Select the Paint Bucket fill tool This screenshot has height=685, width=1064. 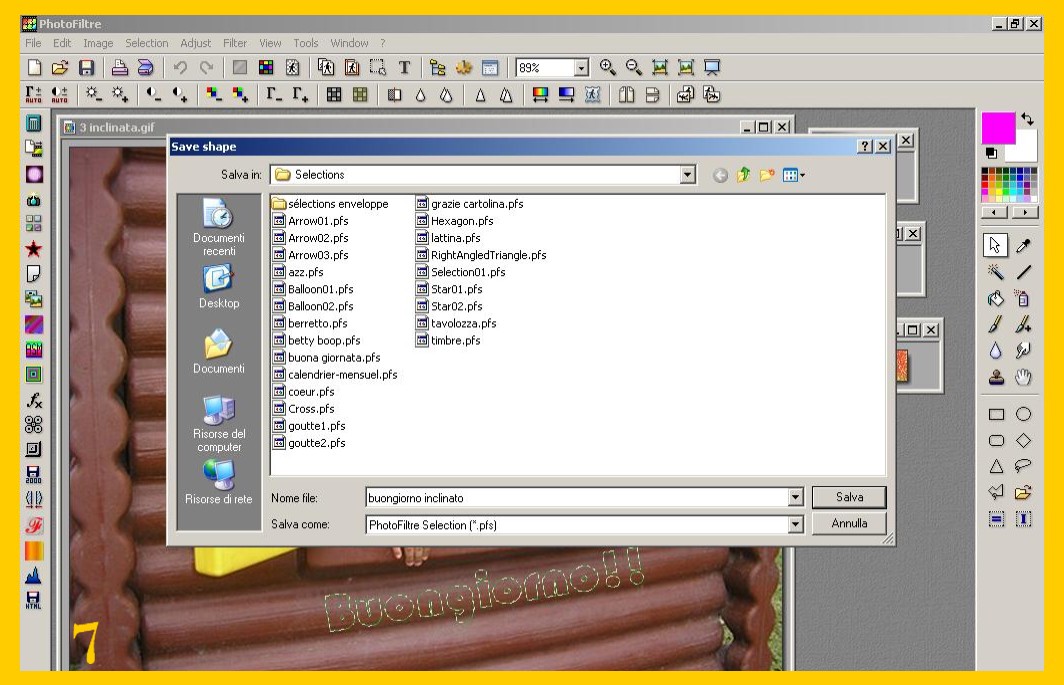[996, 298]
